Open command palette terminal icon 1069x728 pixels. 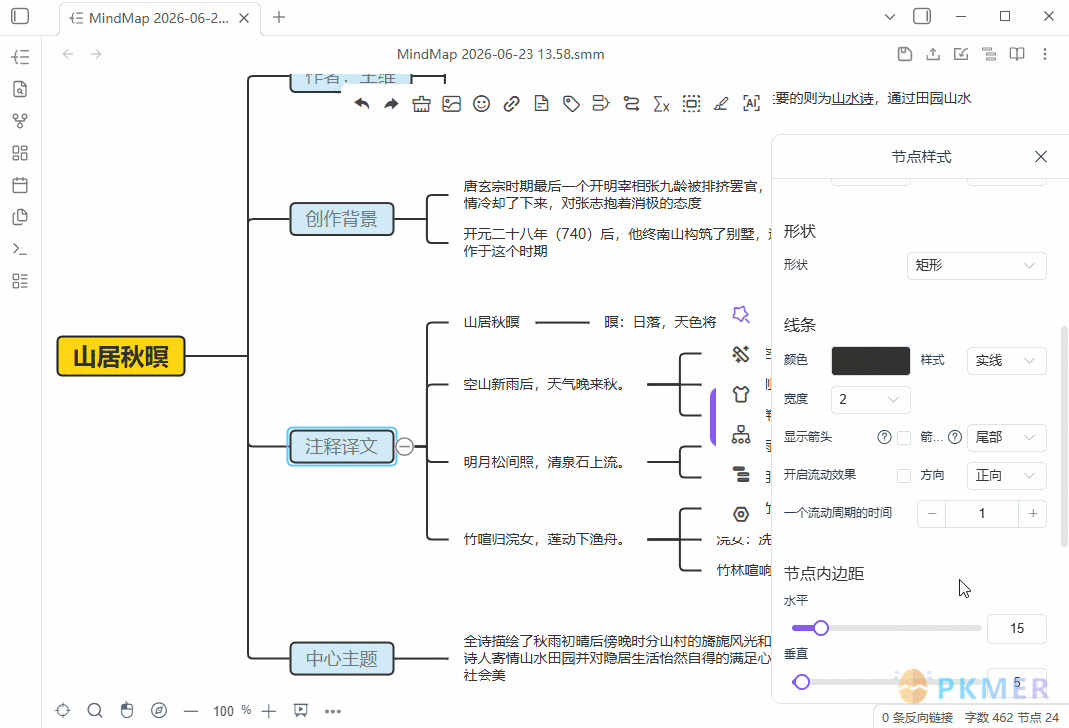[20, 249]
